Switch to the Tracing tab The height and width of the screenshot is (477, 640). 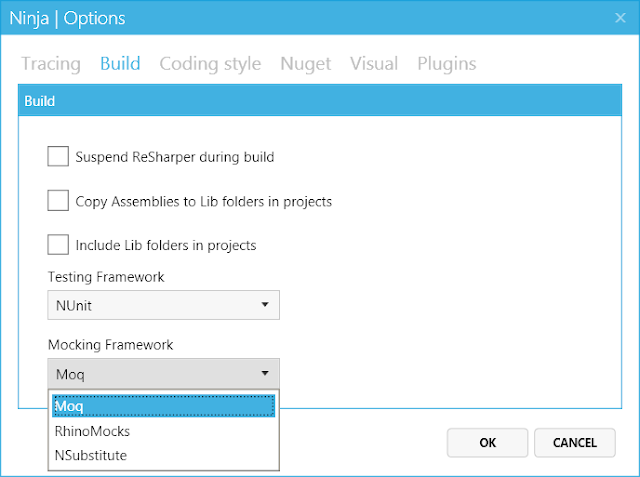click(x=51, y=64)
